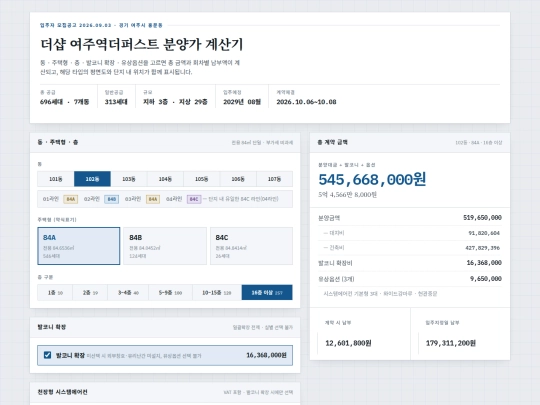The height and width of the screenshot is (405, 540).
Task: Select building 105동
Action: [x=202, y=179]
